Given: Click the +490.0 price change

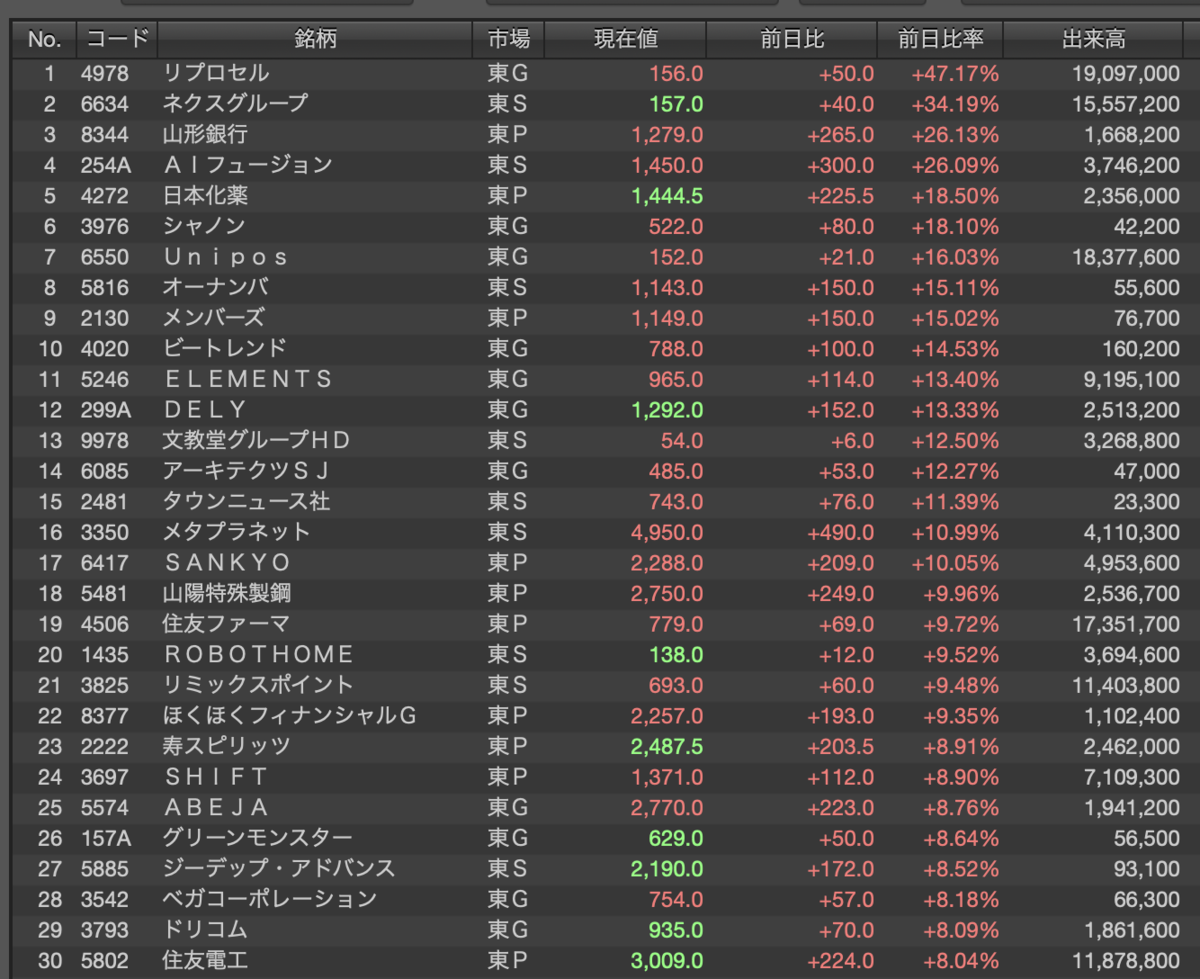Looking at the screenshot, I should point(841,532).
